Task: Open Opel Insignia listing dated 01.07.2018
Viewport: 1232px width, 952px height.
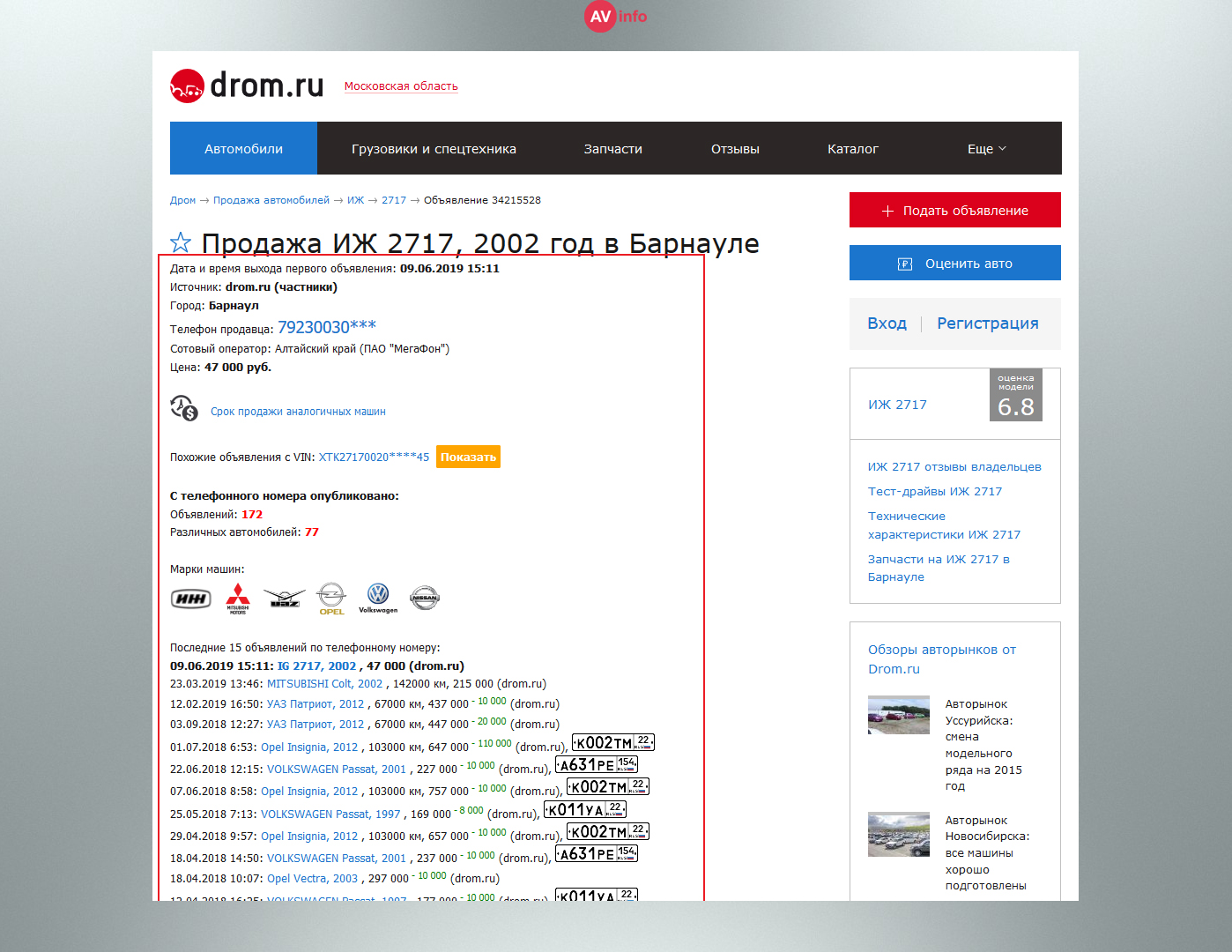Action: 309,747
